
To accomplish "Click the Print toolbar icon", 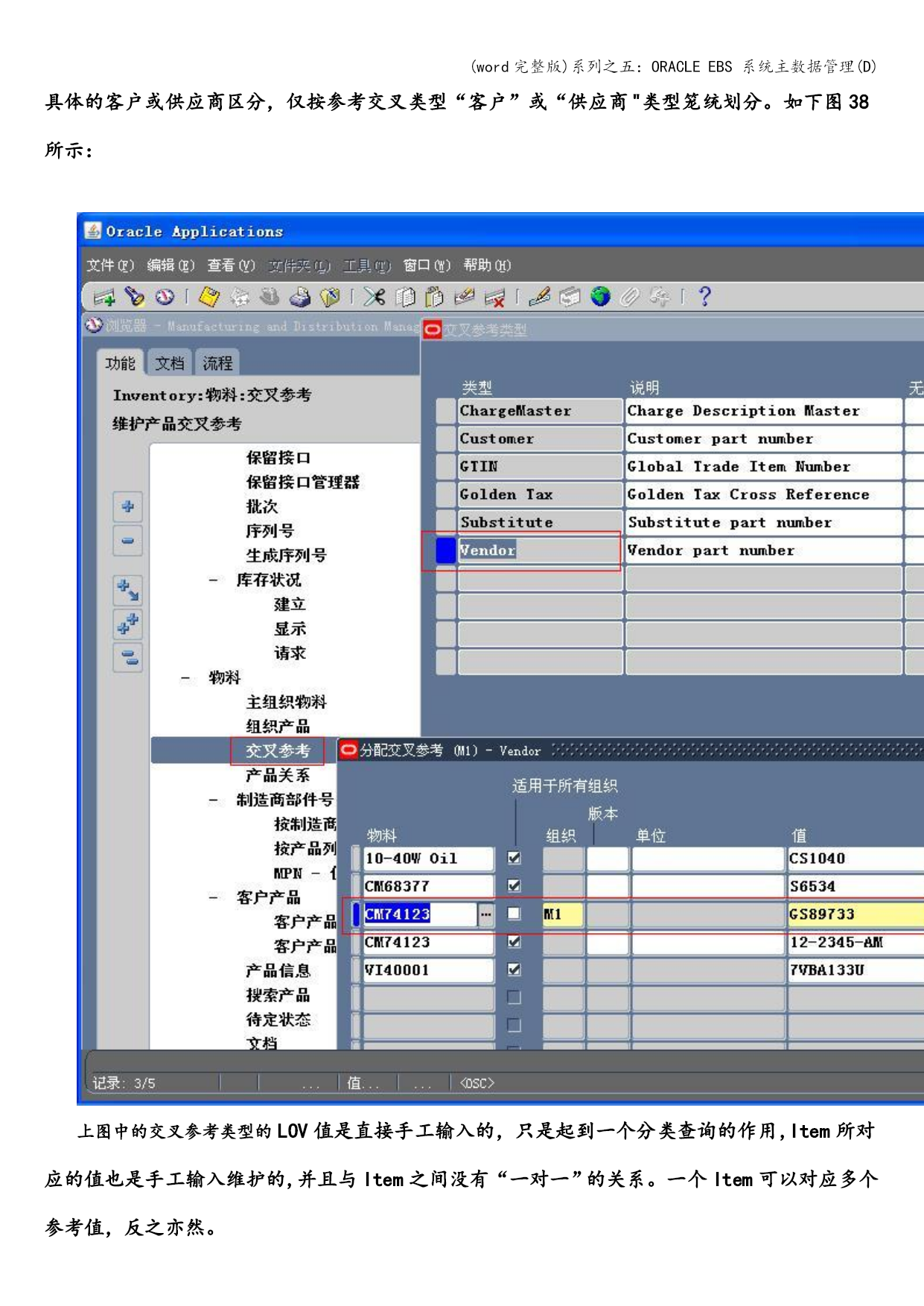I will 300,297.
